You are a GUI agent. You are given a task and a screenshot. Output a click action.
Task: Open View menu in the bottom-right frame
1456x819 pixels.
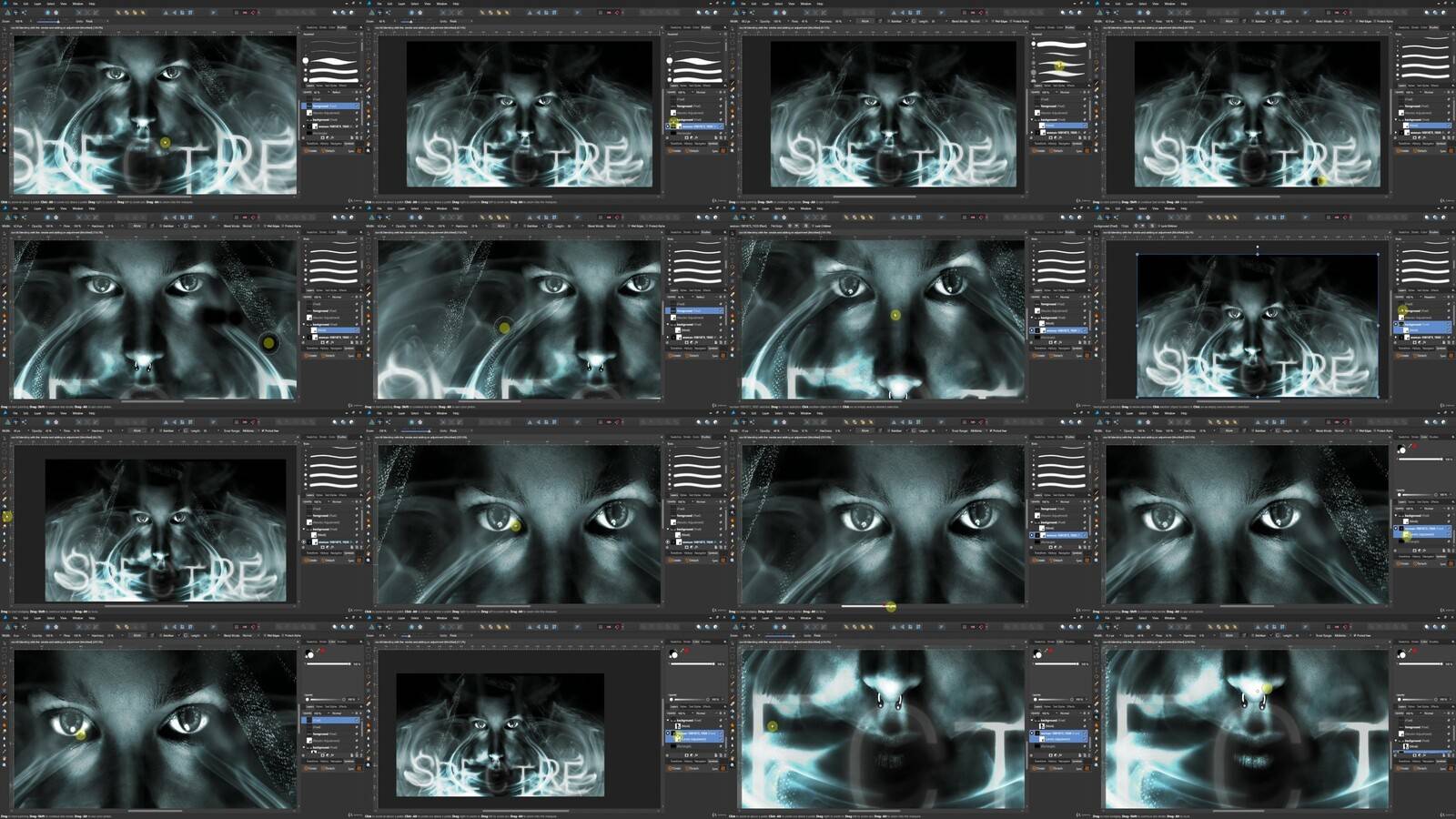tap(1156, 618)
